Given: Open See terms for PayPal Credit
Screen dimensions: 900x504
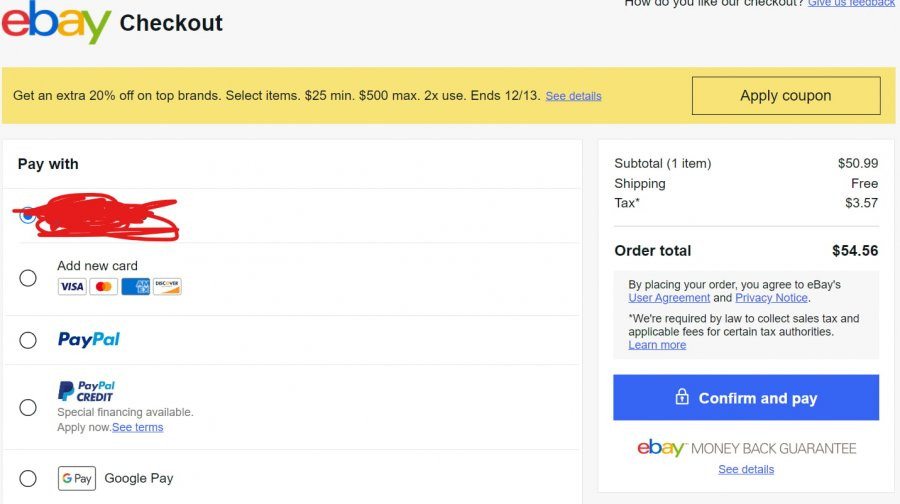Looking at the screenshot, I should [138, 428].
